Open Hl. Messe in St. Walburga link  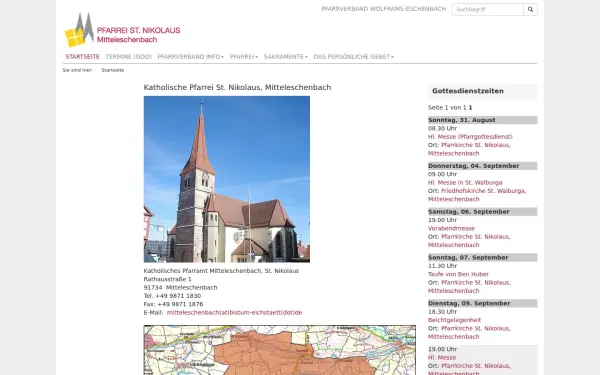[465, 183]
